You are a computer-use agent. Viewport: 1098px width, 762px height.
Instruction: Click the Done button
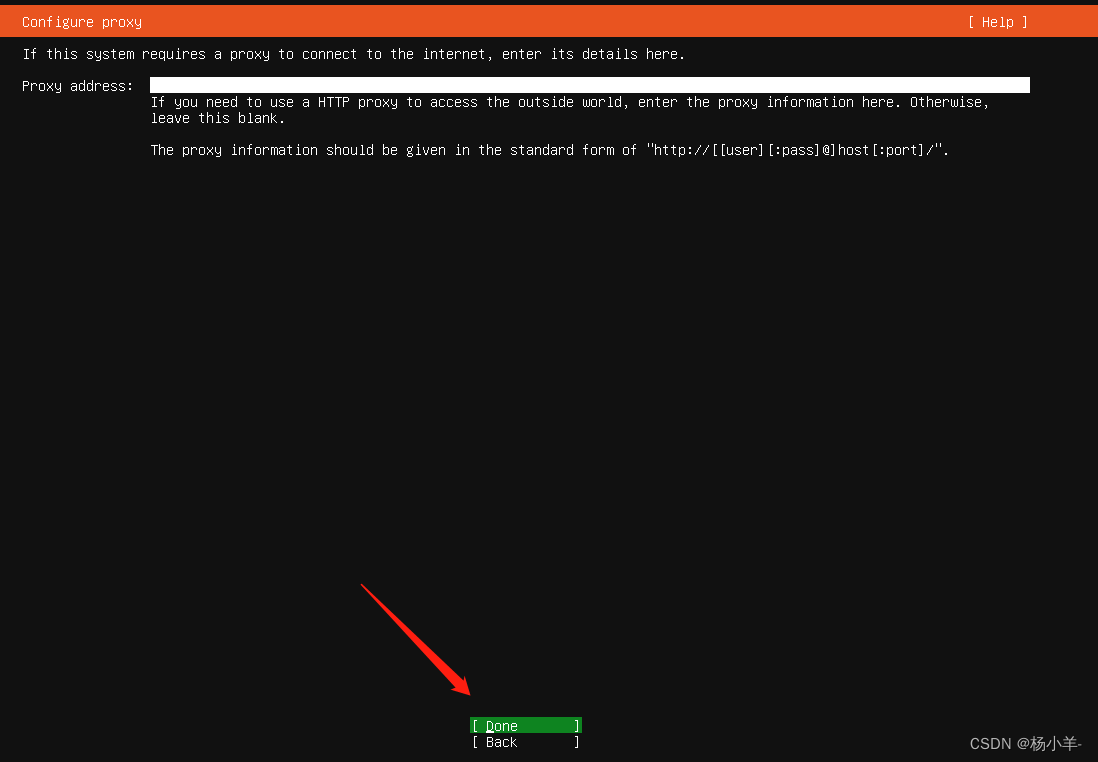click(525, 726)
